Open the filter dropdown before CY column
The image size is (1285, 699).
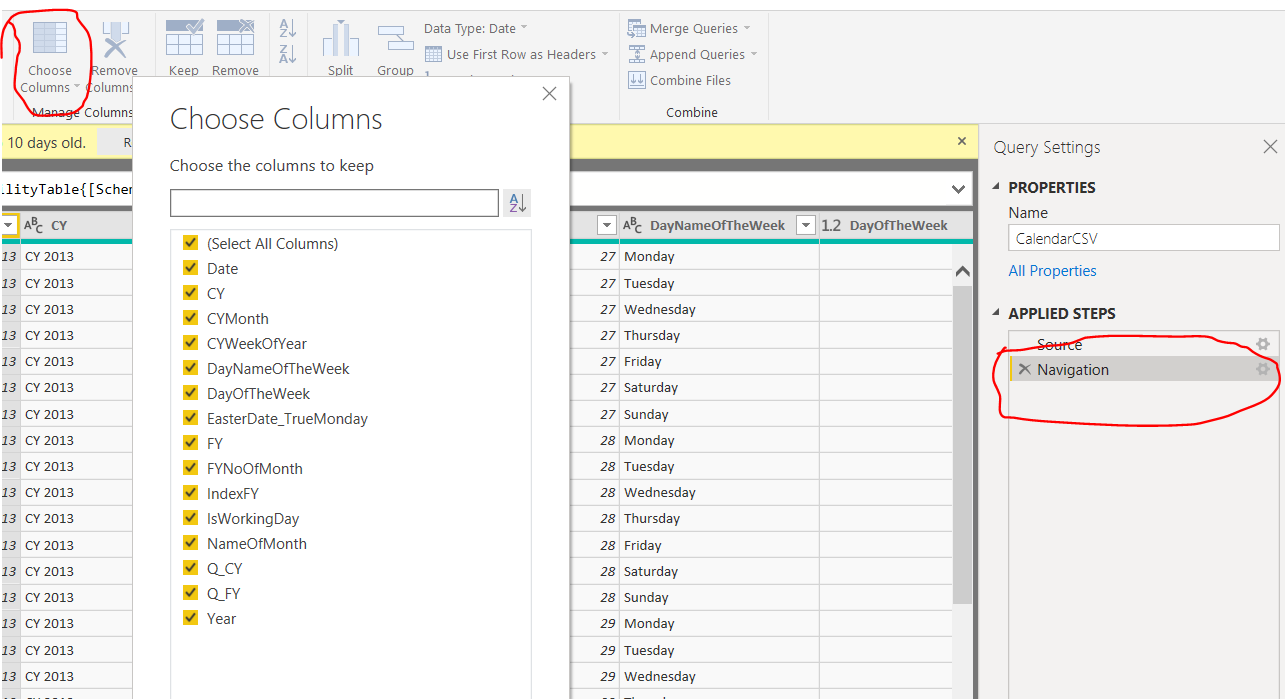point(8,226)
